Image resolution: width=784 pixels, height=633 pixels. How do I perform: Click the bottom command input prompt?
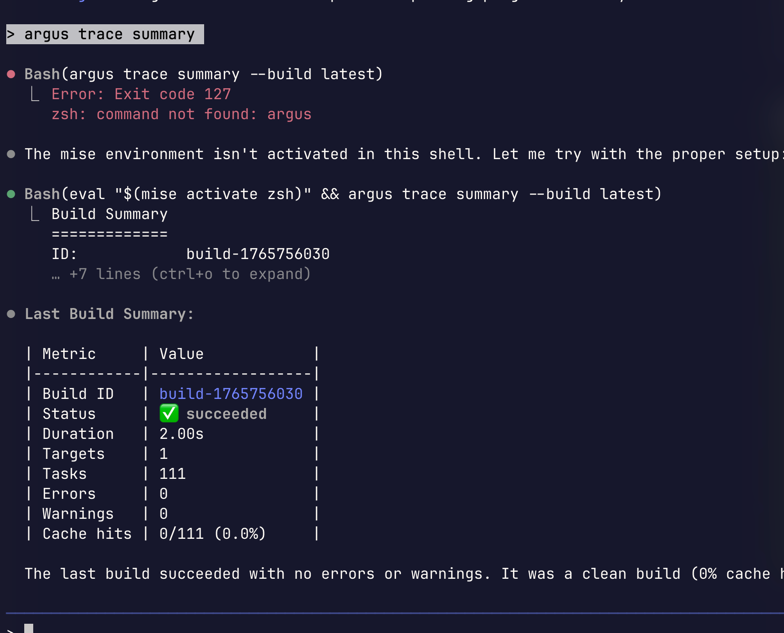29,628
